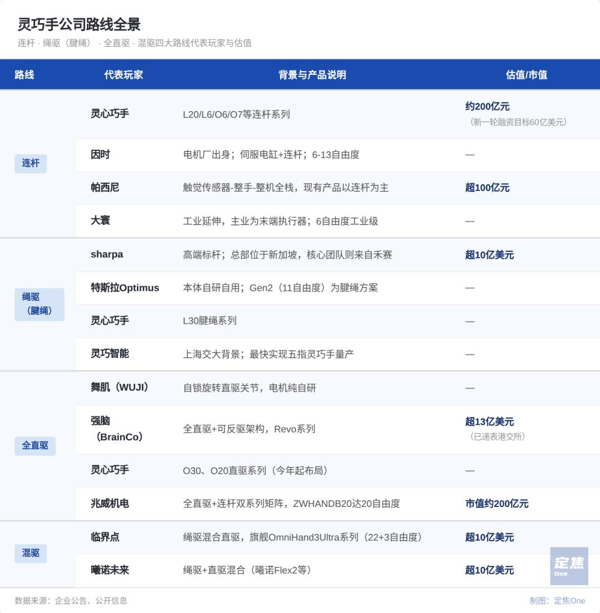Click the 电机厂出身 description for 因时
Viewport: 600px width, 613px height.
(271, 155)
